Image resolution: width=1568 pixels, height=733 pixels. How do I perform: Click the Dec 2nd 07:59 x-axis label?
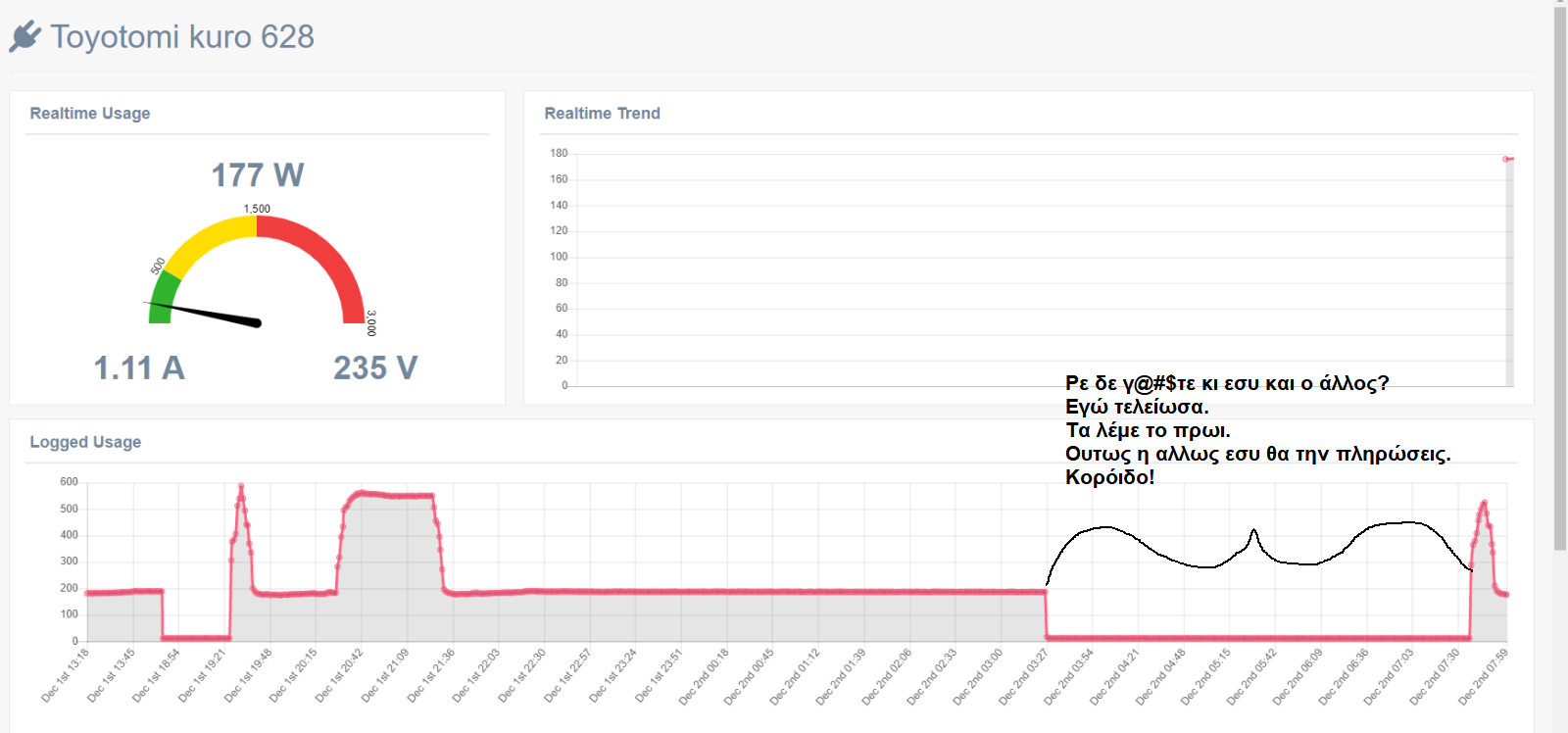click(1484, 676)
